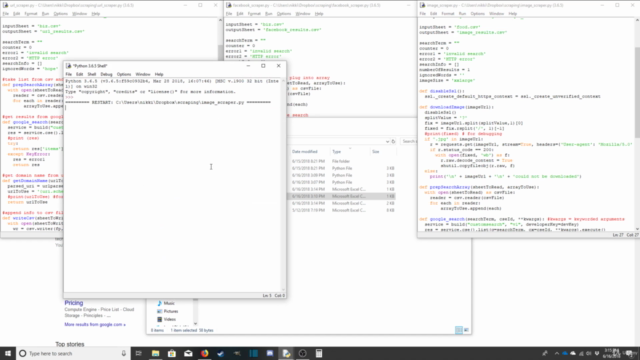Click the Pricing link in browser results

[73, 303]
